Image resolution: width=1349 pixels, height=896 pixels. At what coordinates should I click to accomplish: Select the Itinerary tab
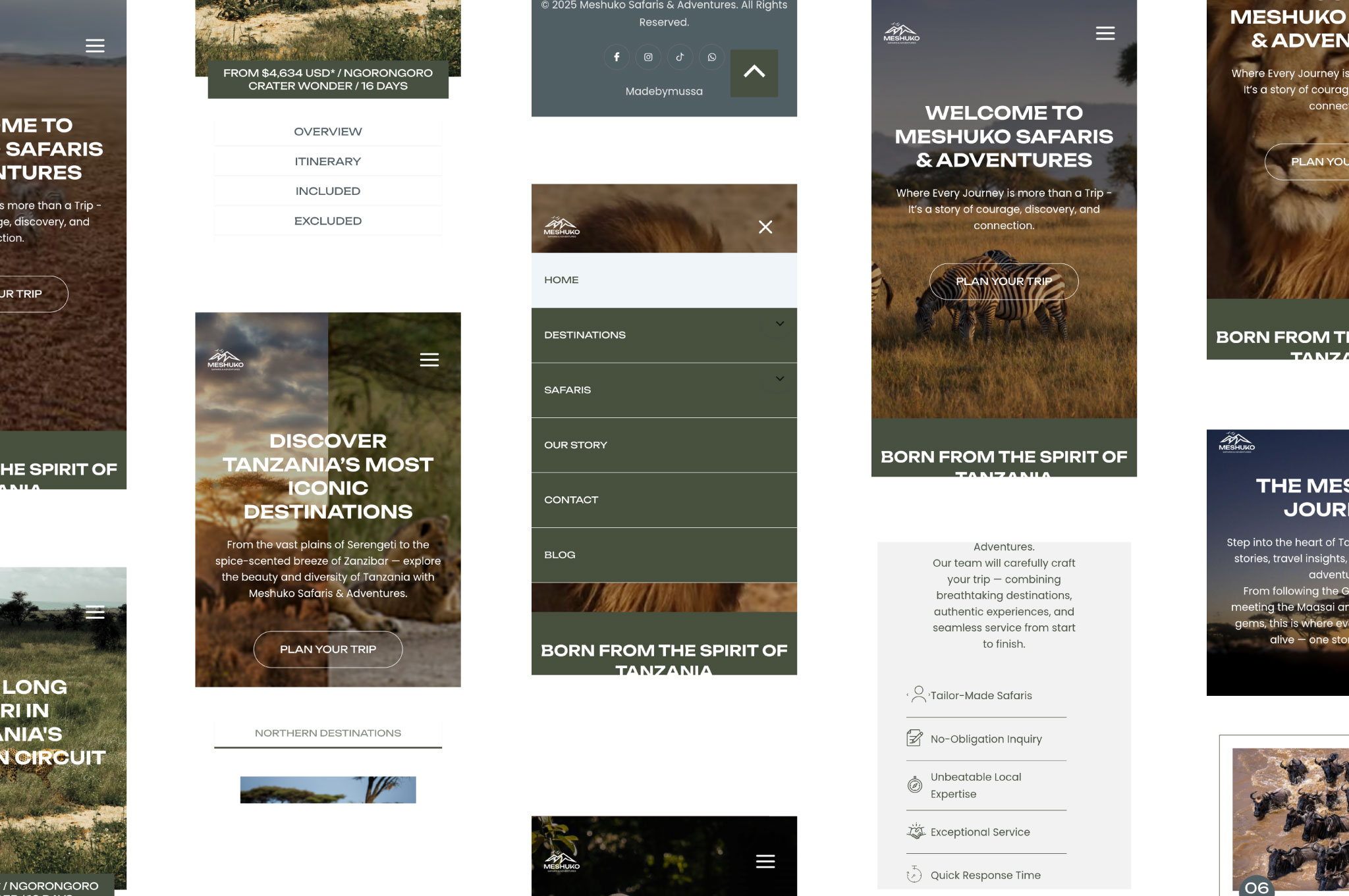click(327, 161)
